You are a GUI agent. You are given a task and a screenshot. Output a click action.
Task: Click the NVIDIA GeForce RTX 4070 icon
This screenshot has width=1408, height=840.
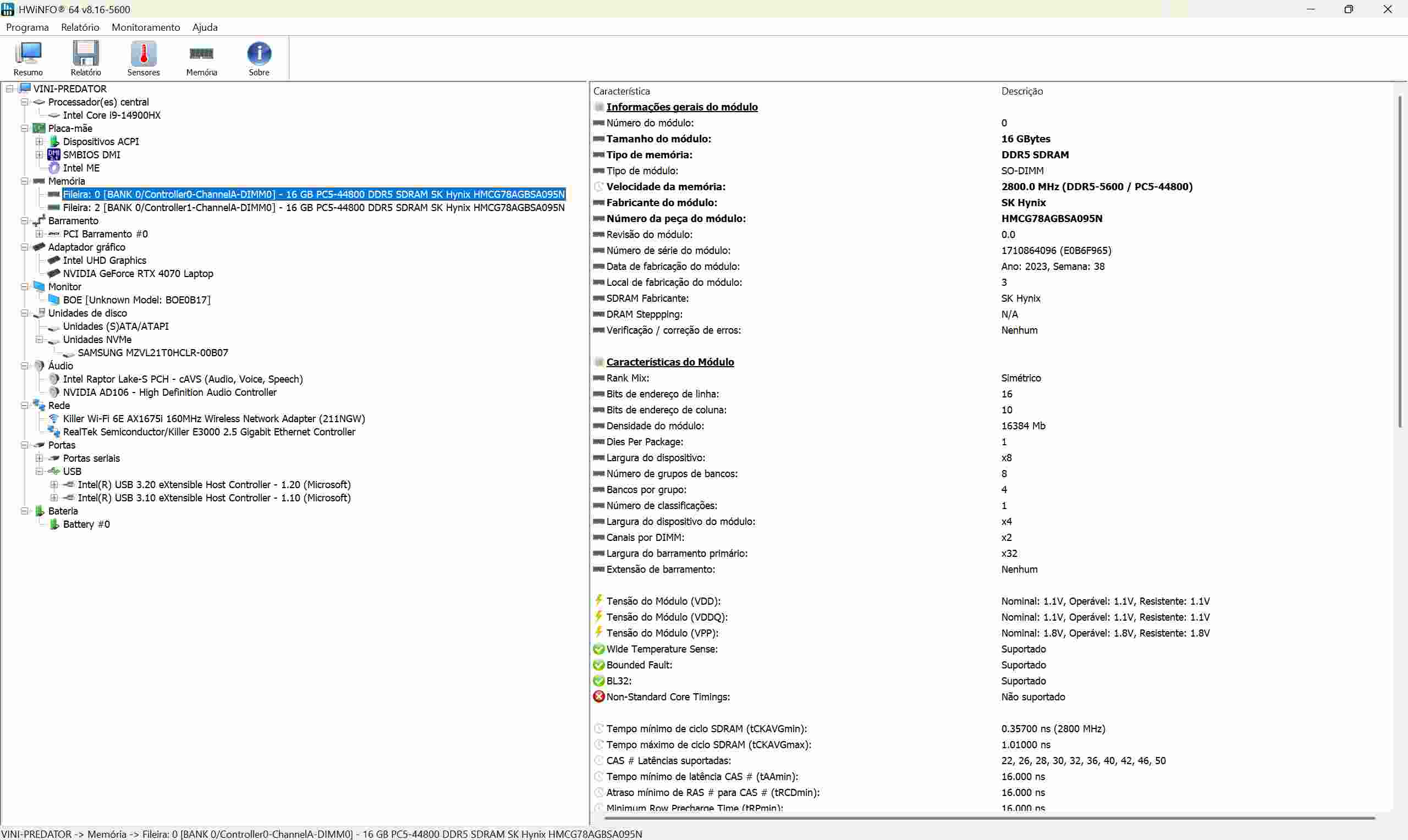[x=54, y=273]
